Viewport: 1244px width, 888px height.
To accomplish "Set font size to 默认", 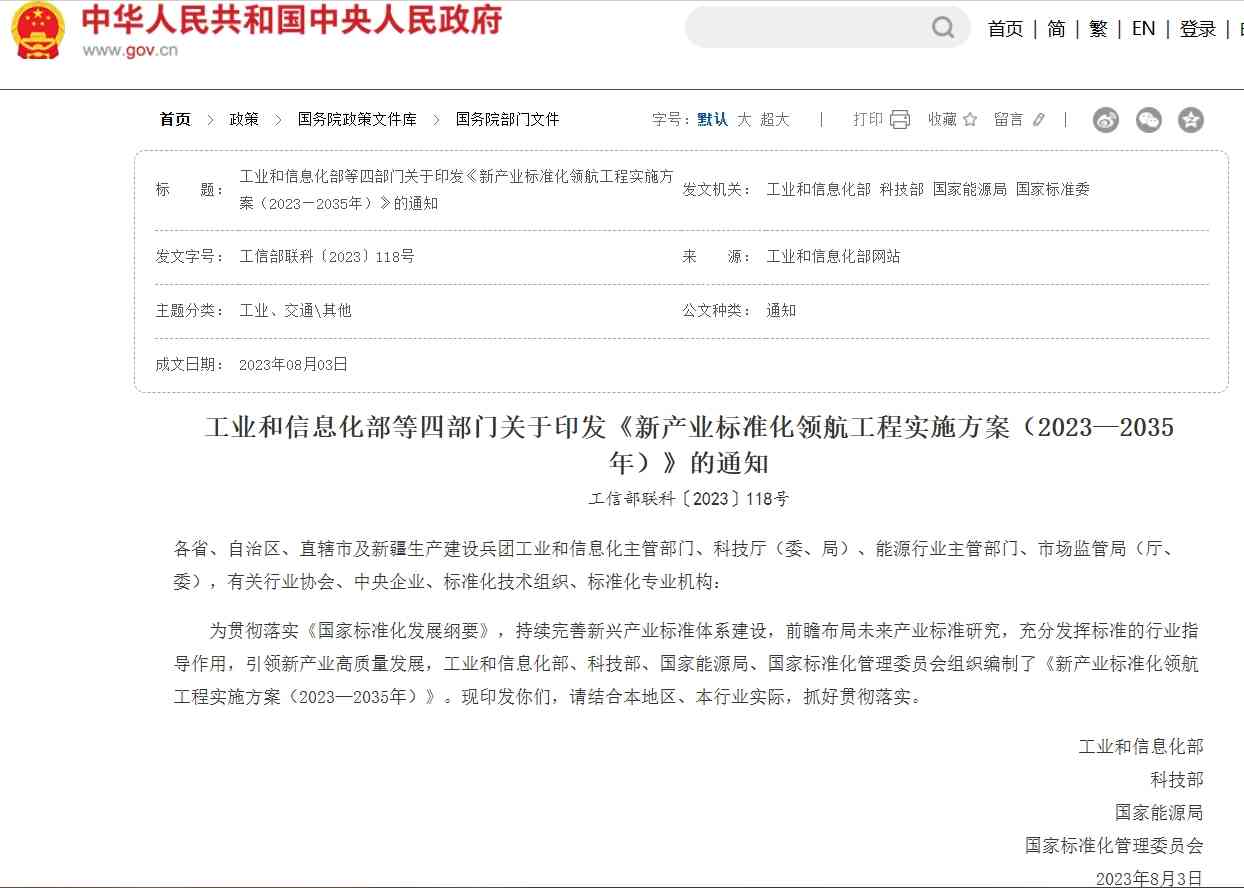I will 712,119.
